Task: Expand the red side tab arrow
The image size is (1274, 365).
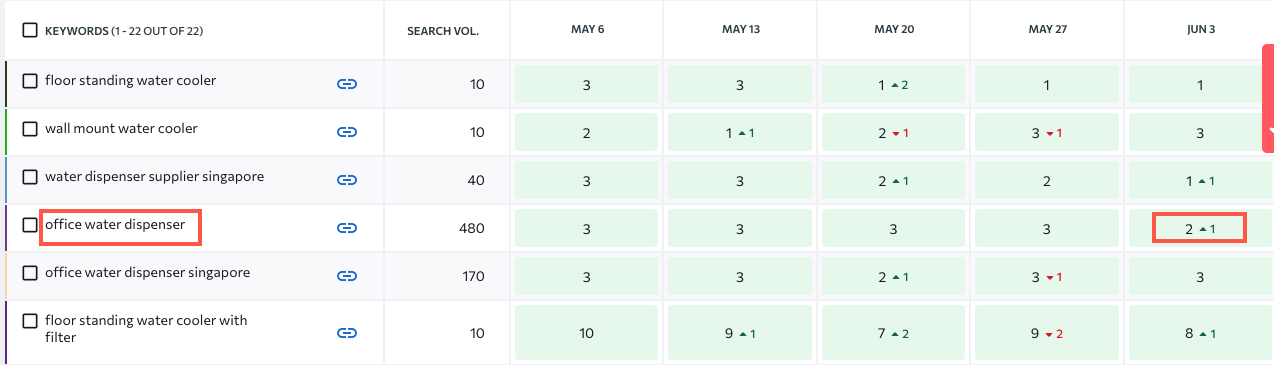Action: [x=1269, y=130]
